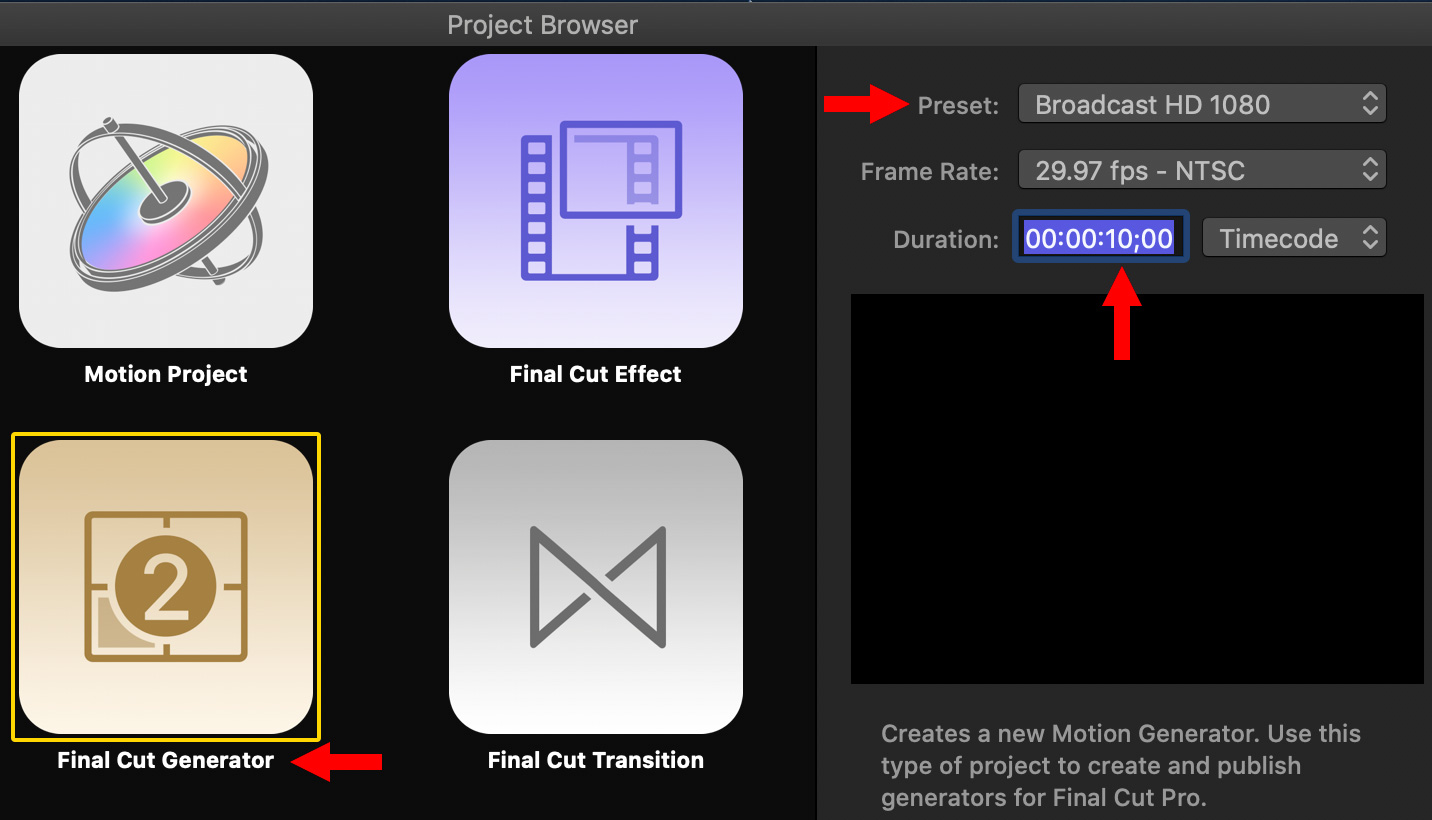Click the Timecode popup stepper arrows
The height and width of the screenshot is (820, 1432).
(x=1370, y=238)
